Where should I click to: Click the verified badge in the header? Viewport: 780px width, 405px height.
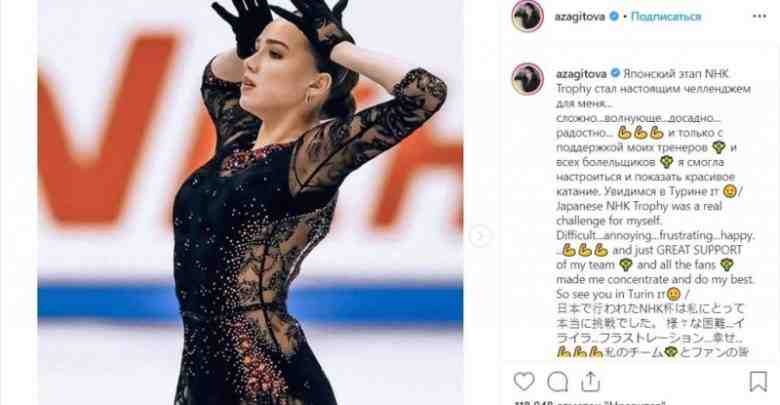tap(614, 16)
